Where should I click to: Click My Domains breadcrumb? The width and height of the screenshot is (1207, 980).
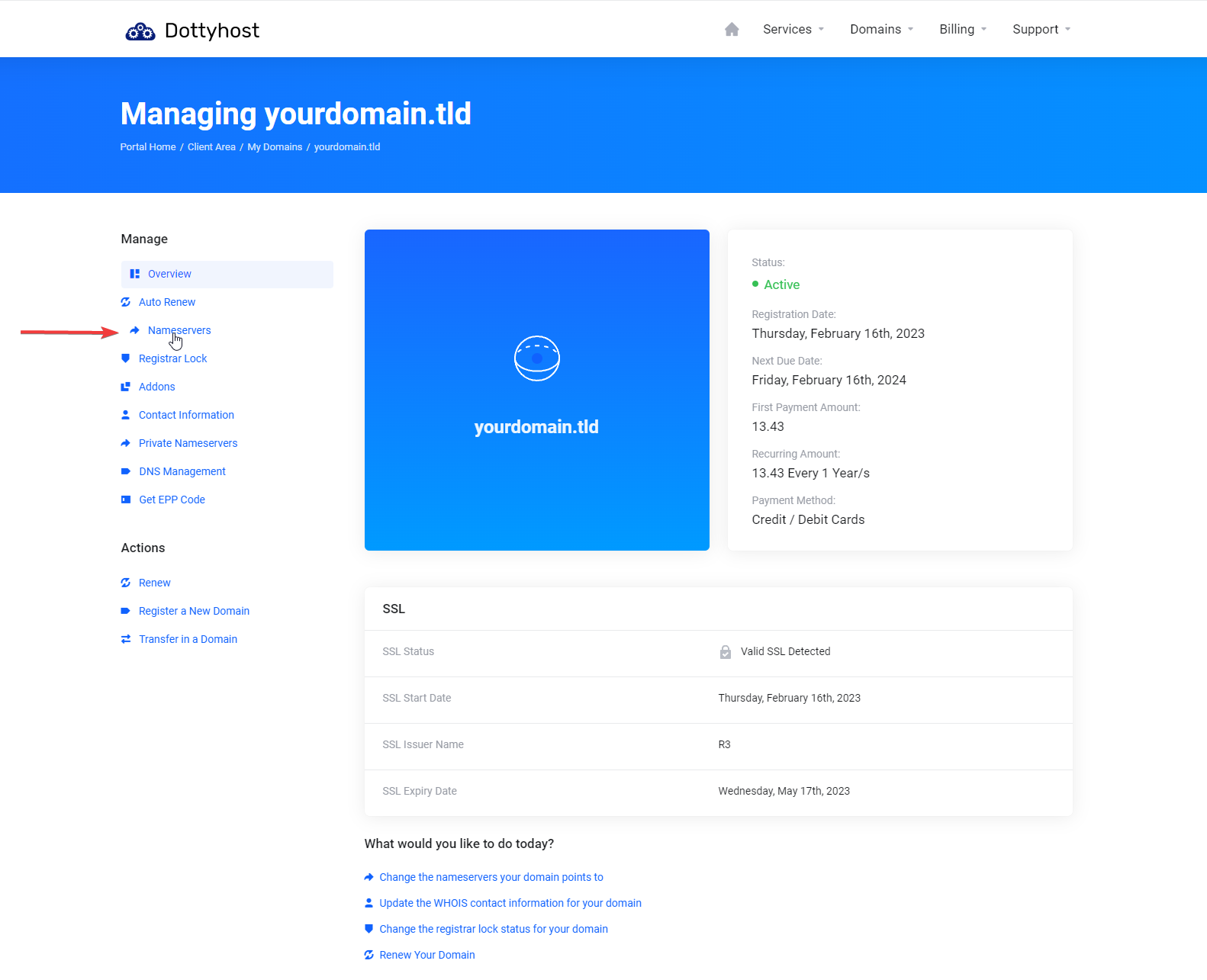(x=275, y=146)
